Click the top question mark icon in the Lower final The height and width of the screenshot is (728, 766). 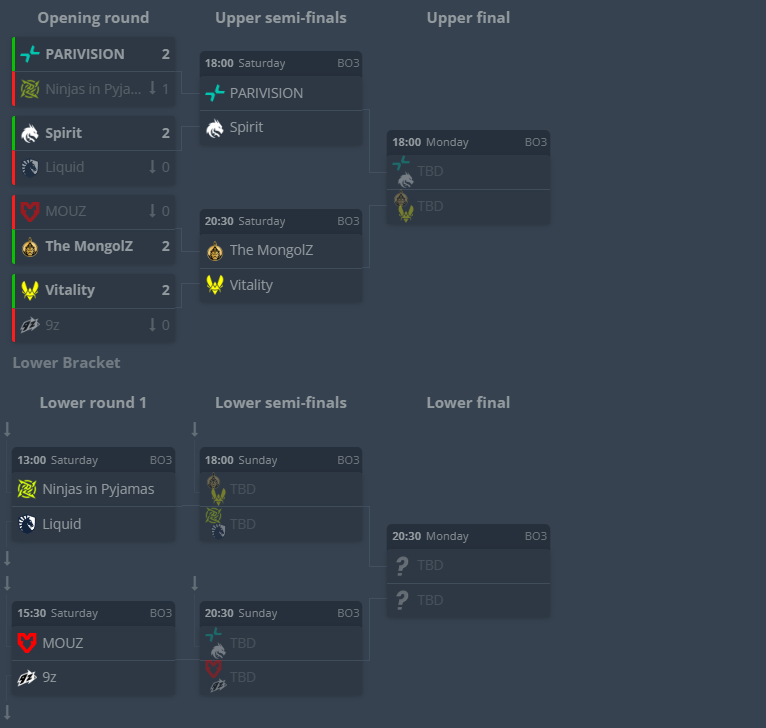pyautogui.click(x=402, y=565)
